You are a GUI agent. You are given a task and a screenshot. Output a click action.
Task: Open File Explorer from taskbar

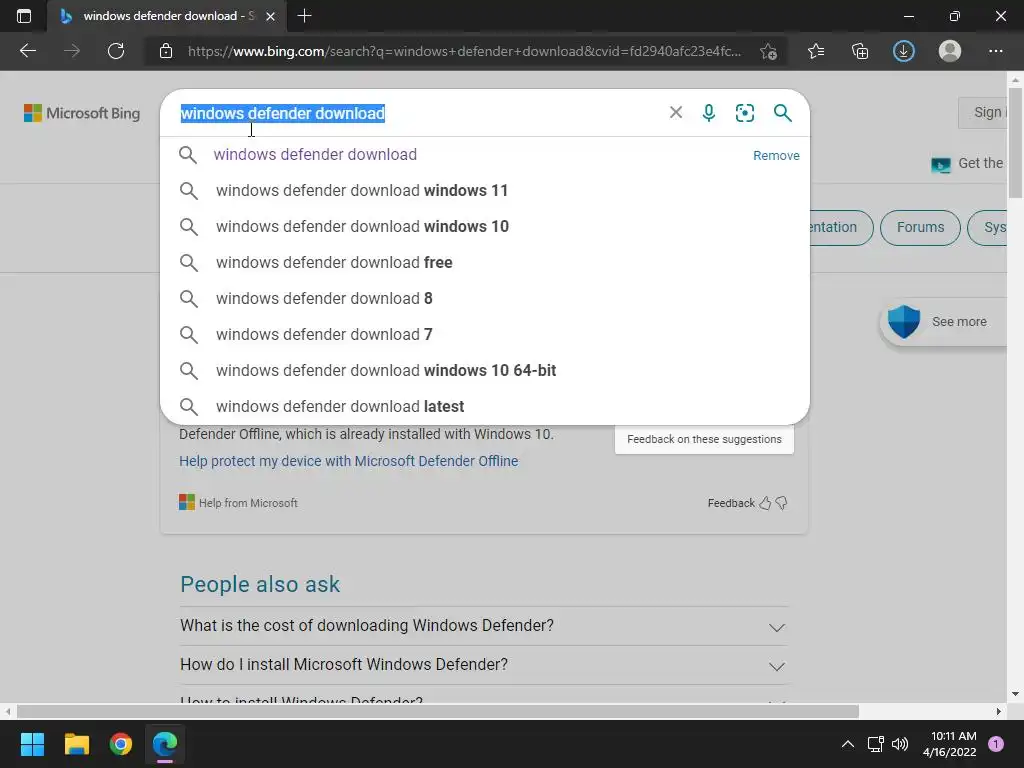coord(76,744)
